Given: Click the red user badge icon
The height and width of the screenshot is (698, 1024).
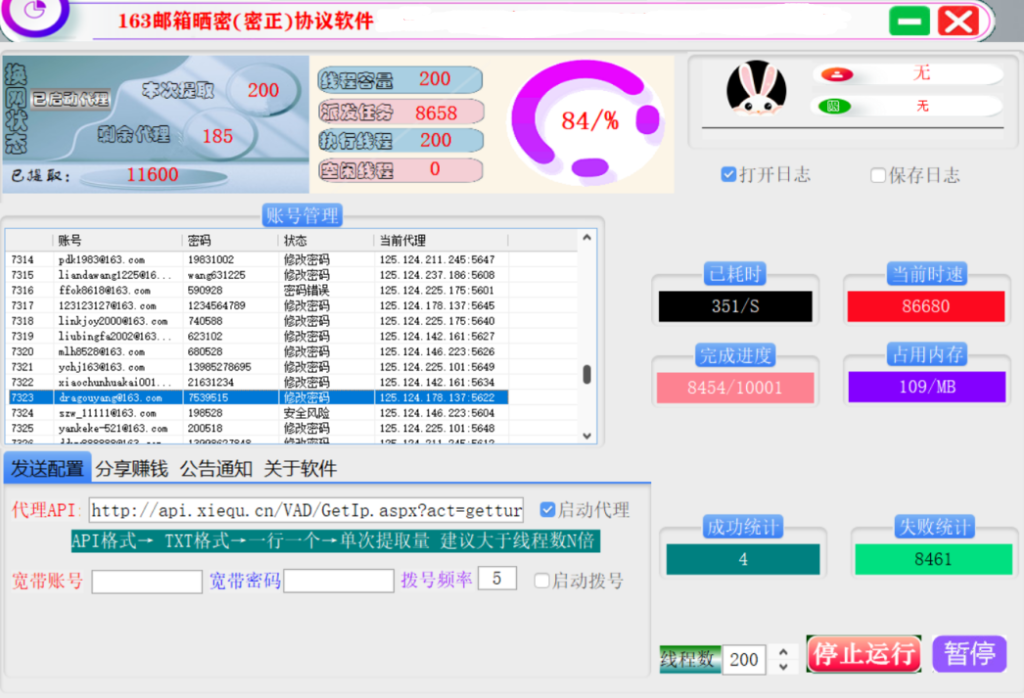Looking at the screenshot, I should pos(836,74).
